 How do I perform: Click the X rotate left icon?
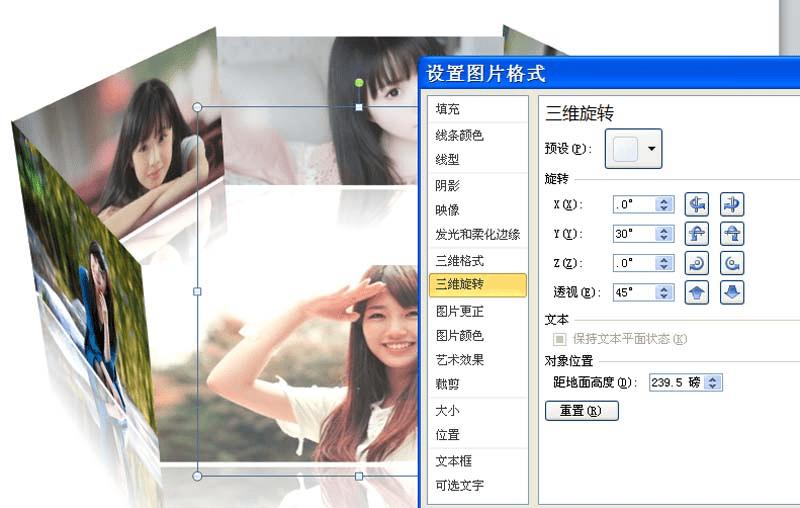pyautogui.click(x=696, y=205)
